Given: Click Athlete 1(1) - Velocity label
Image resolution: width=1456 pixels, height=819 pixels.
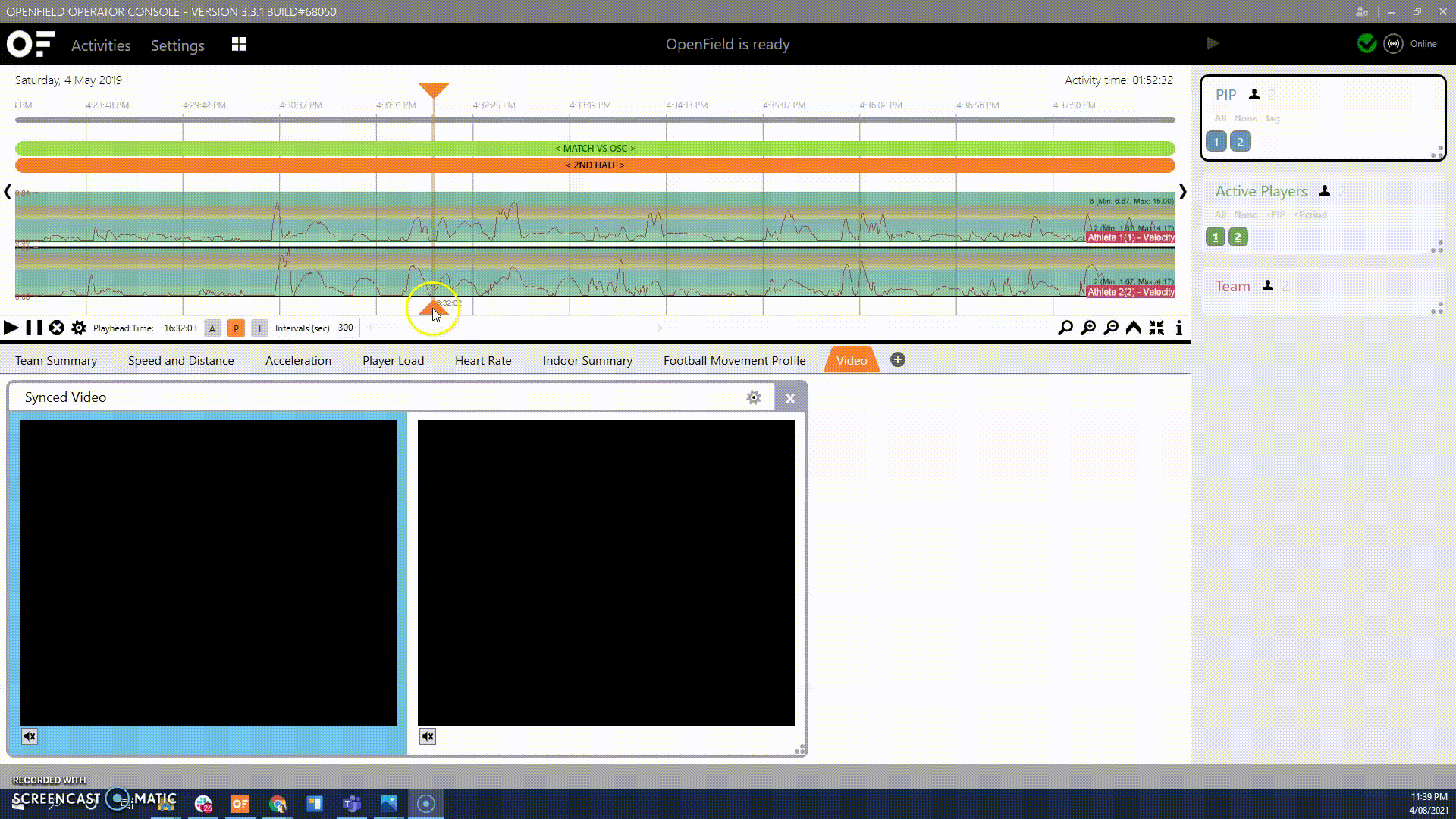Looking at the screenshot, I should tap(1131, 237).
